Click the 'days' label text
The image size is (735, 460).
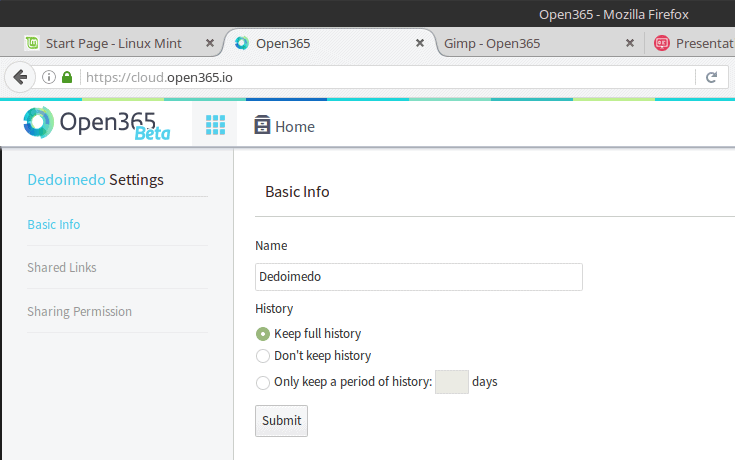pyautogui.click(x=485, y=382)
